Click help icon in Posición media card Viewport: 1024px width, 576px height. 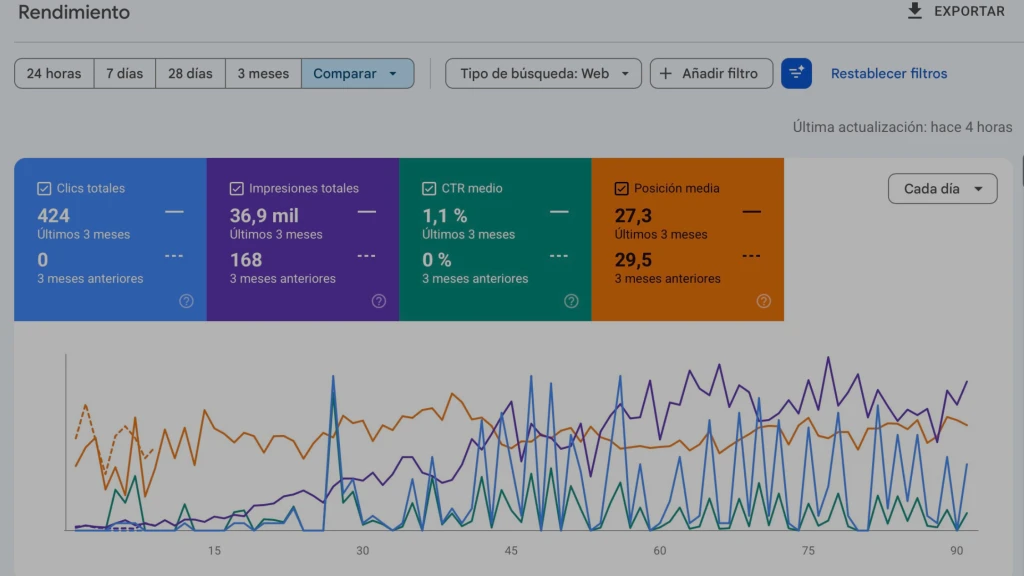pos(763,301)
